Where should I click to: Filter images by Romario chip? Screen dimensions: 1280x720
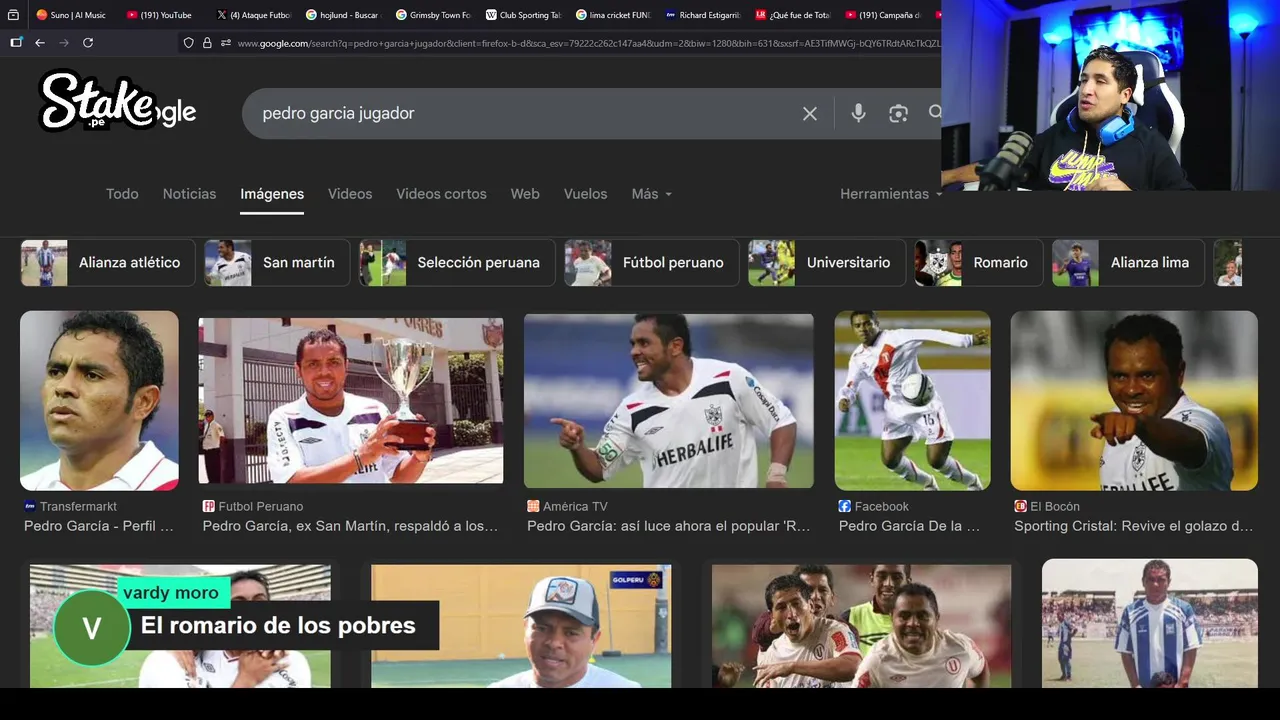click(979, 263)
